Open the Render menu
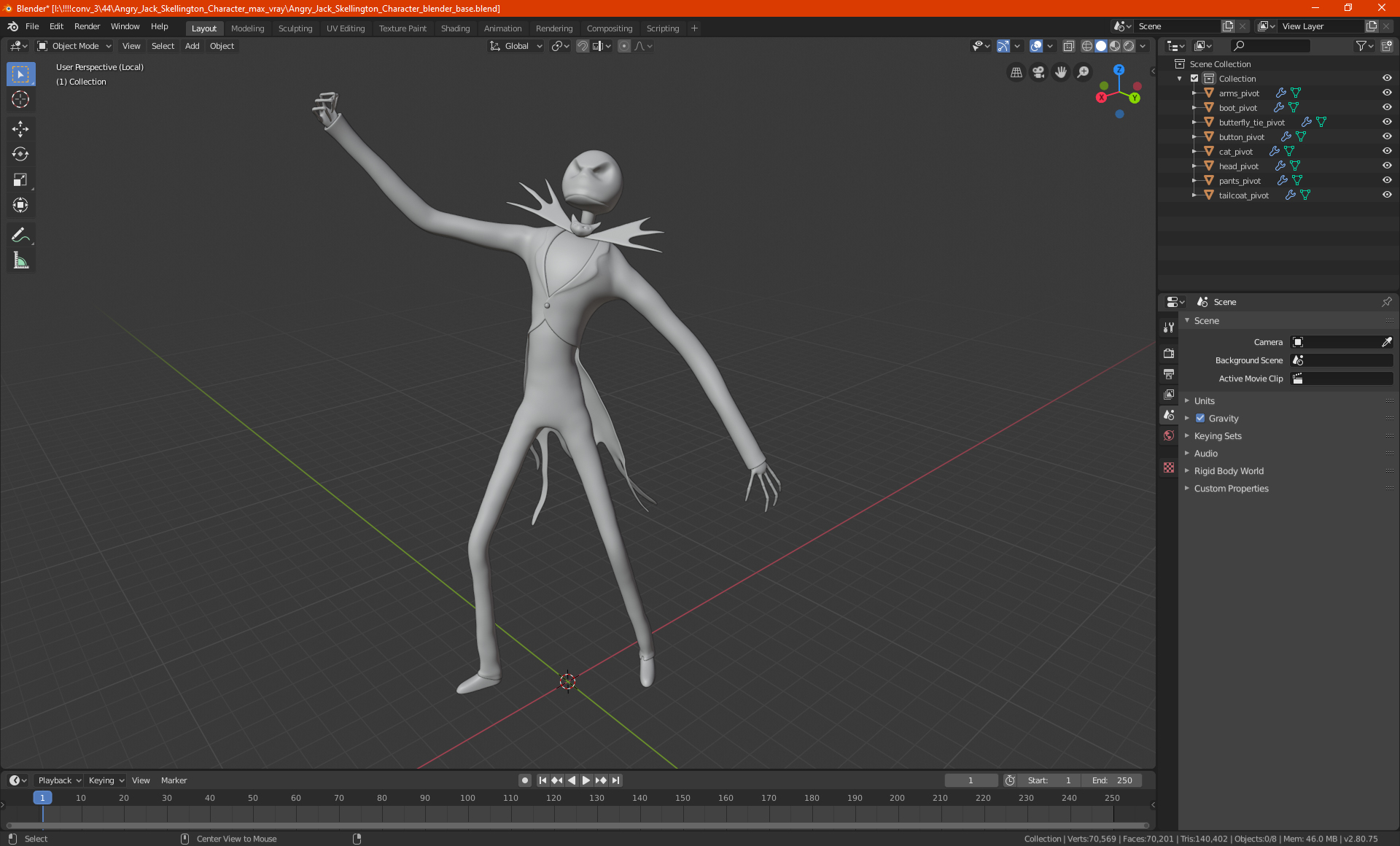This screenshot has height=846, width=1400. point(87,26)
